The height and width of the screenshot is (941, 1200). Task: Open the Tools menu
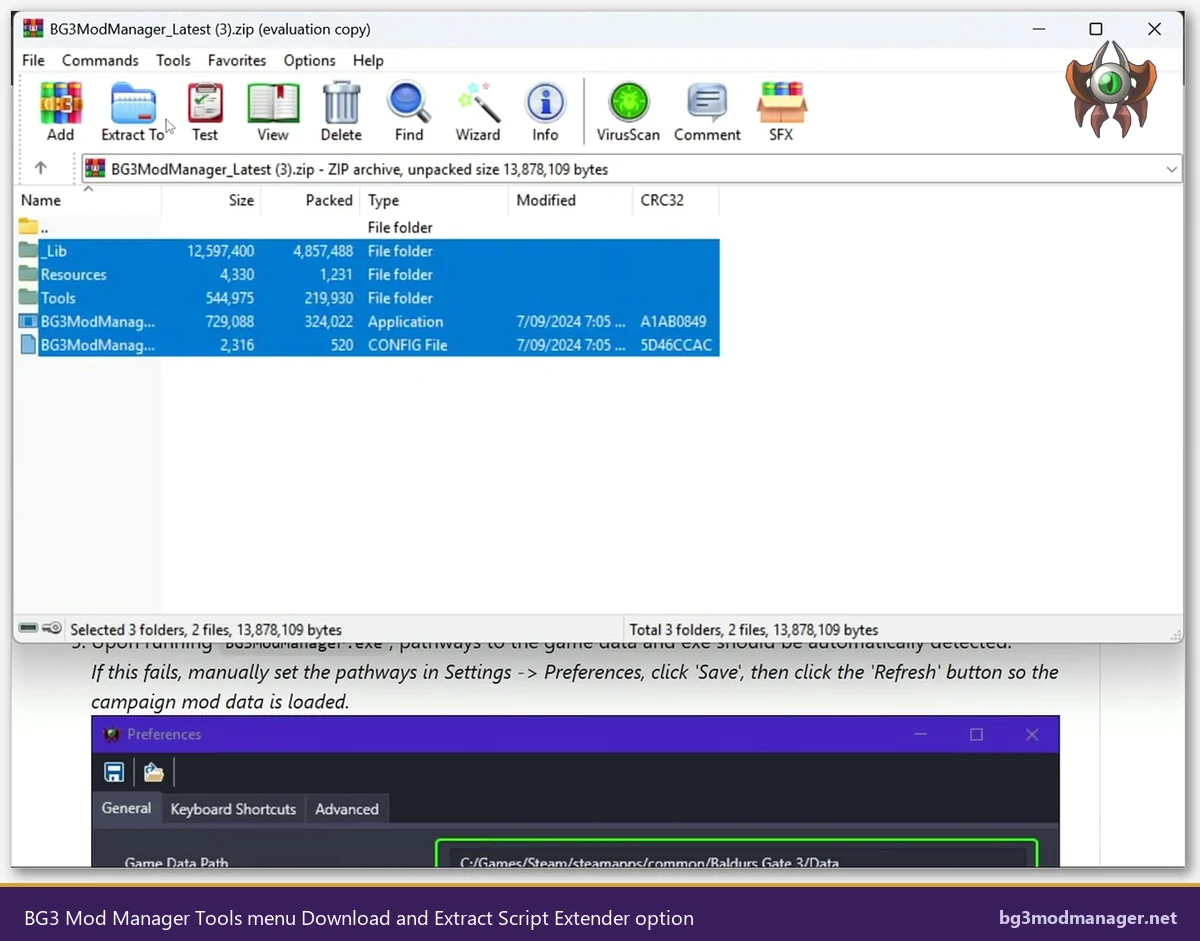coord(173,60)
